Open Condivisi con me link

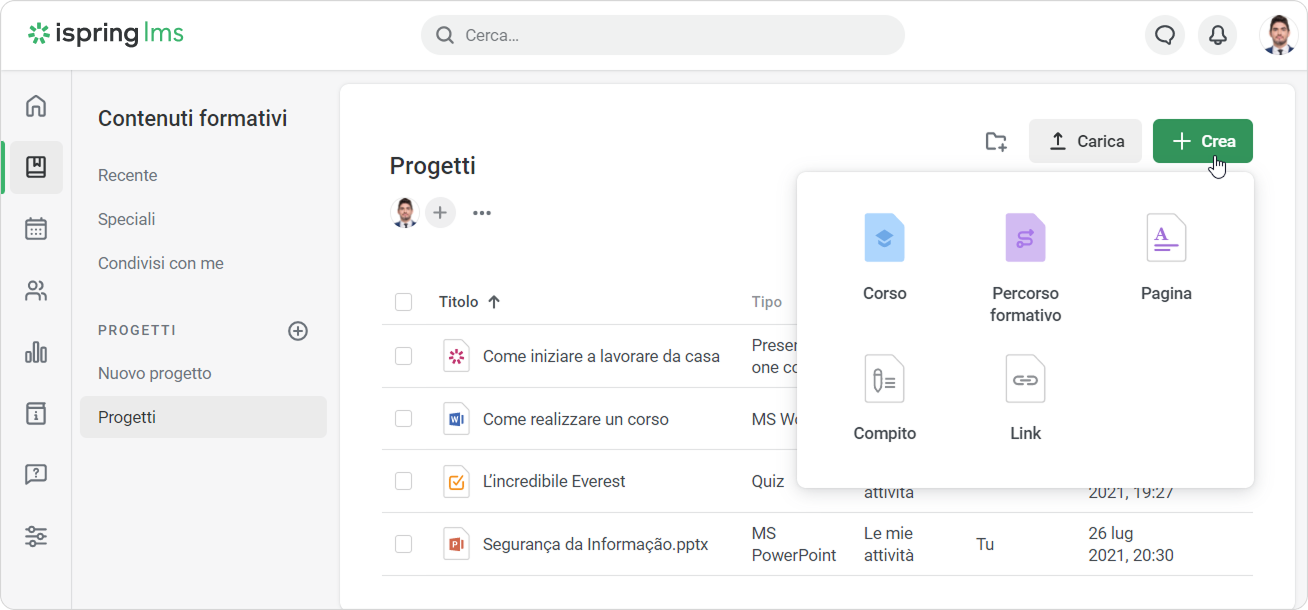click(161, 263)
